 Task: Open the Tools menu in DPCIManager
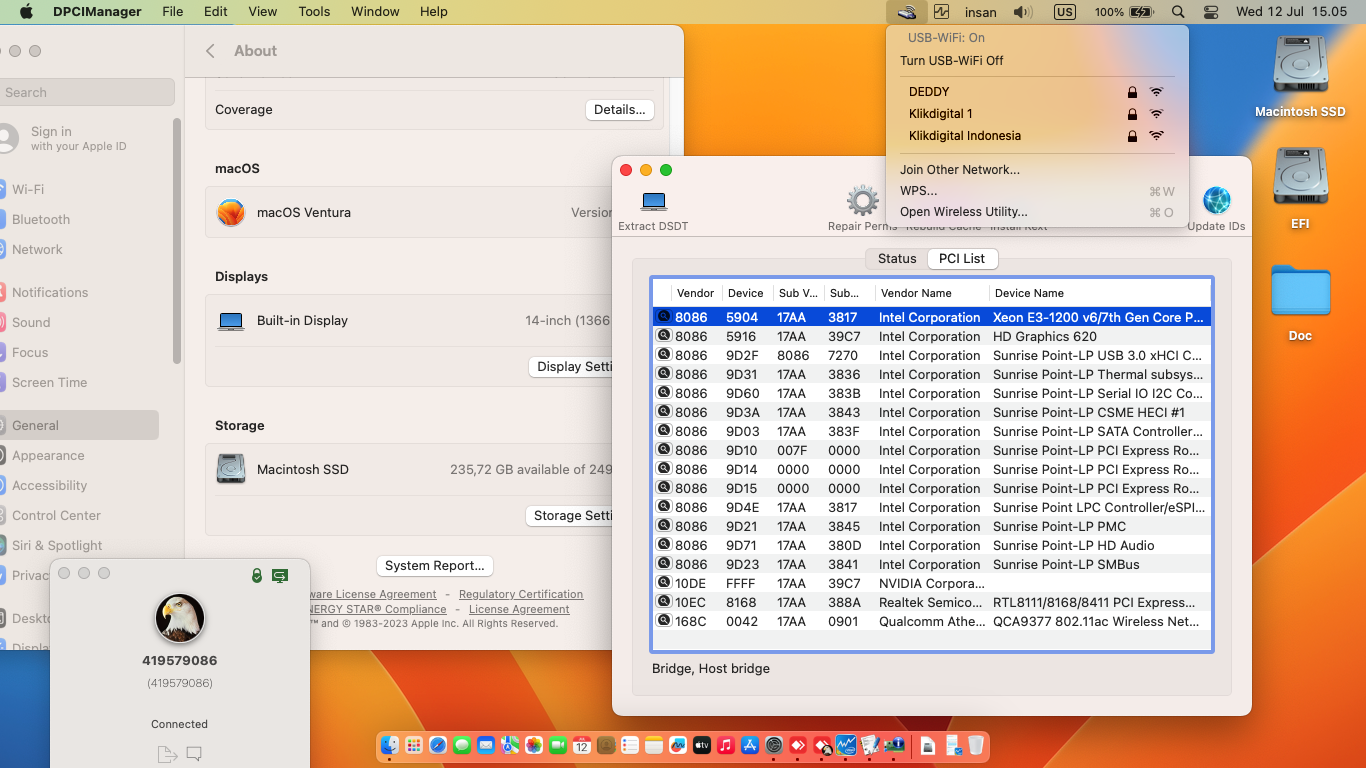click(314, 12)
